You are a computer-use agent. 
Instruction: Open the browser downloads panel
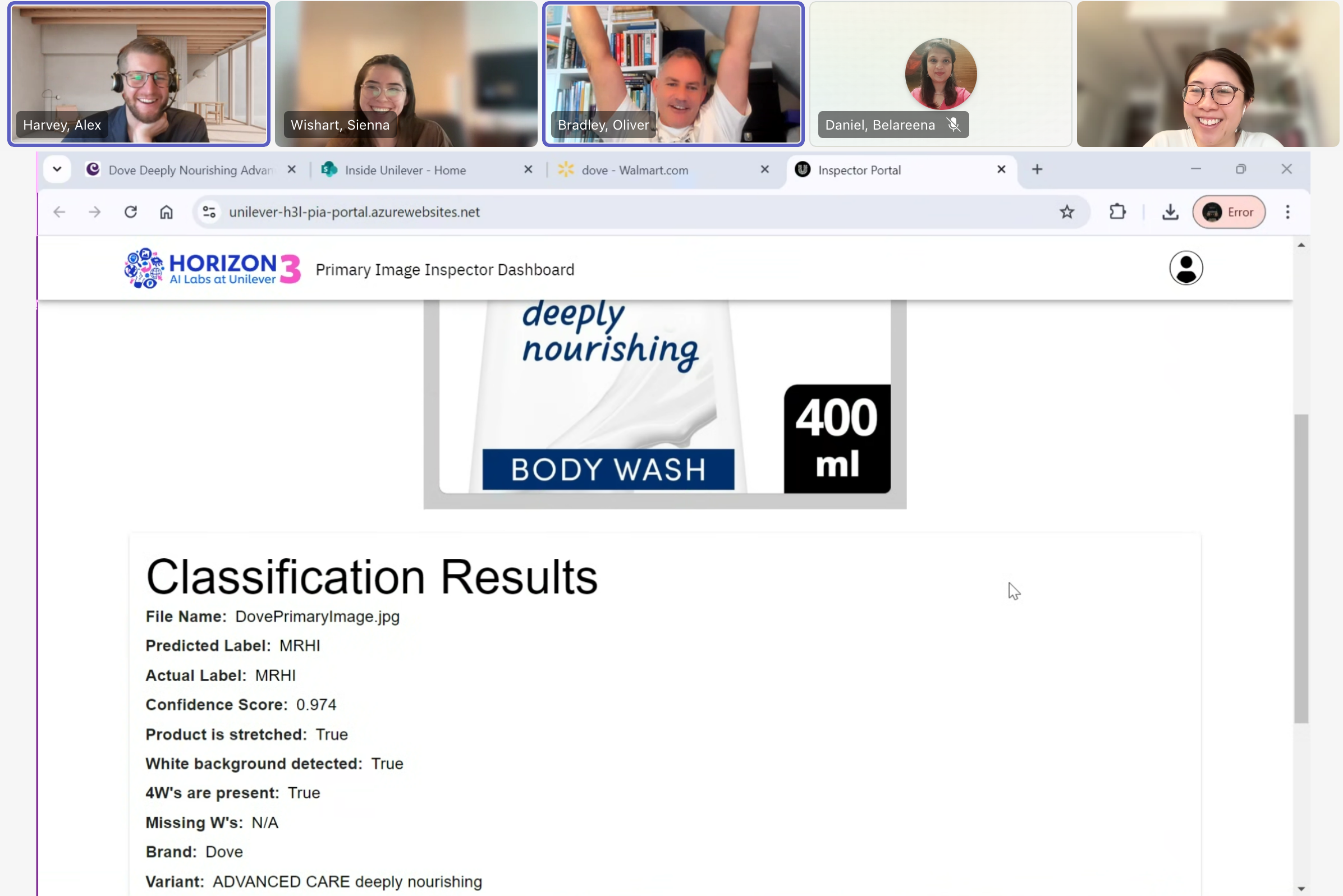(1170, 212)
